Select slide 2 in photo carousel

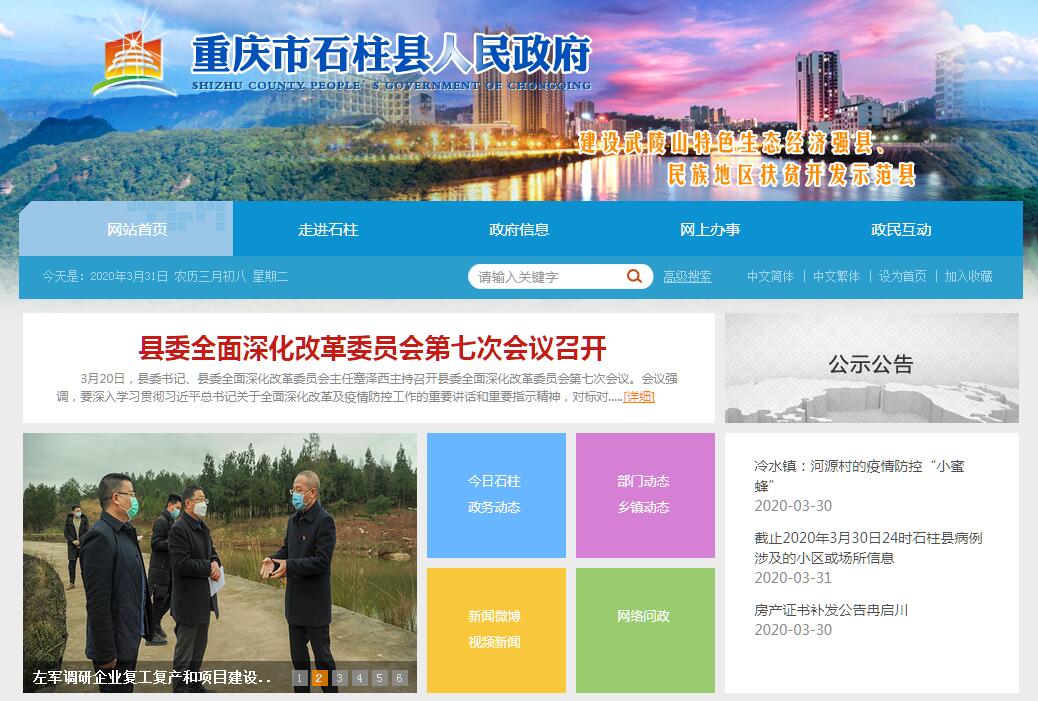click(x=319, y=678)
